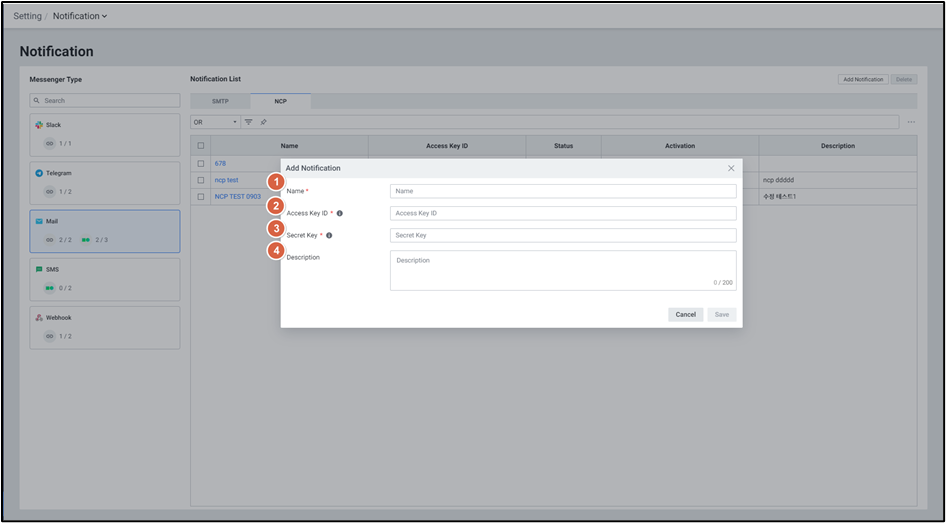Click the info icon beside Access Key ID
Screen dimensions: 946x523
340,213
